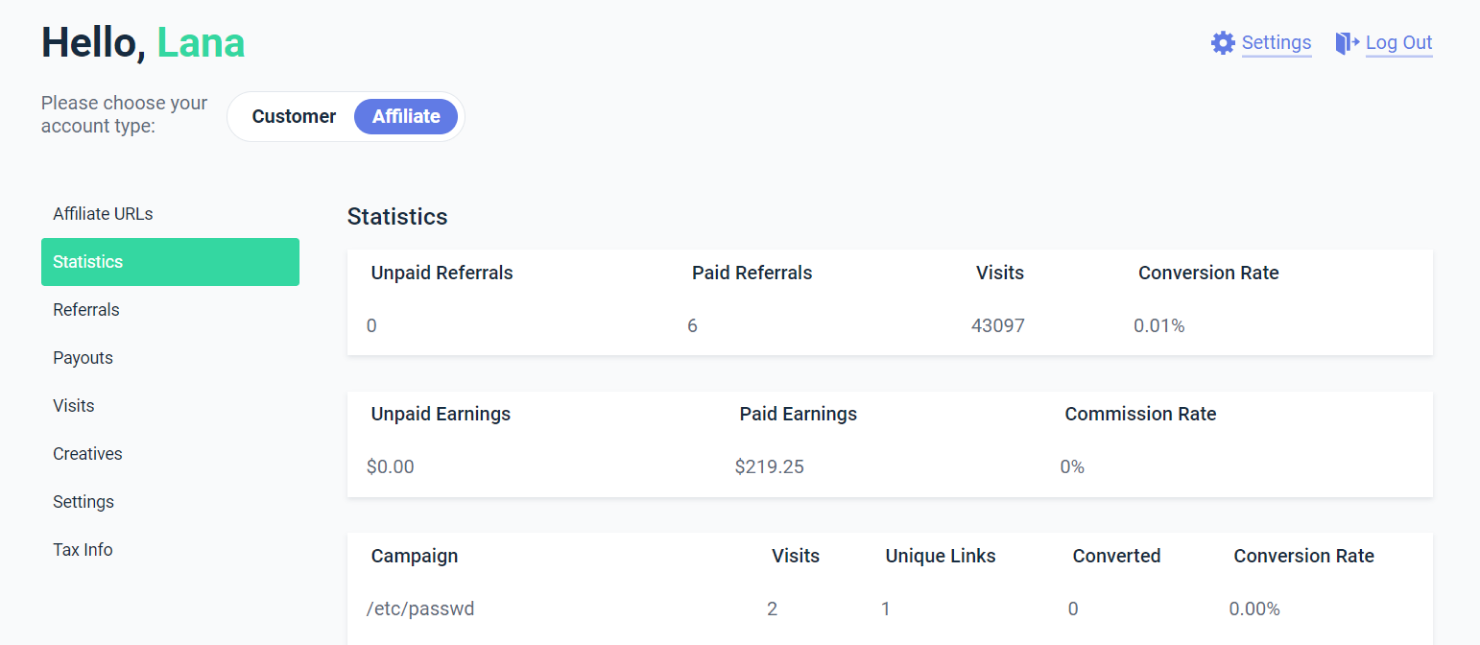Click the visits value 43097
The height and width of the screenshot is (645, 1480).
(x=998, y=326)
